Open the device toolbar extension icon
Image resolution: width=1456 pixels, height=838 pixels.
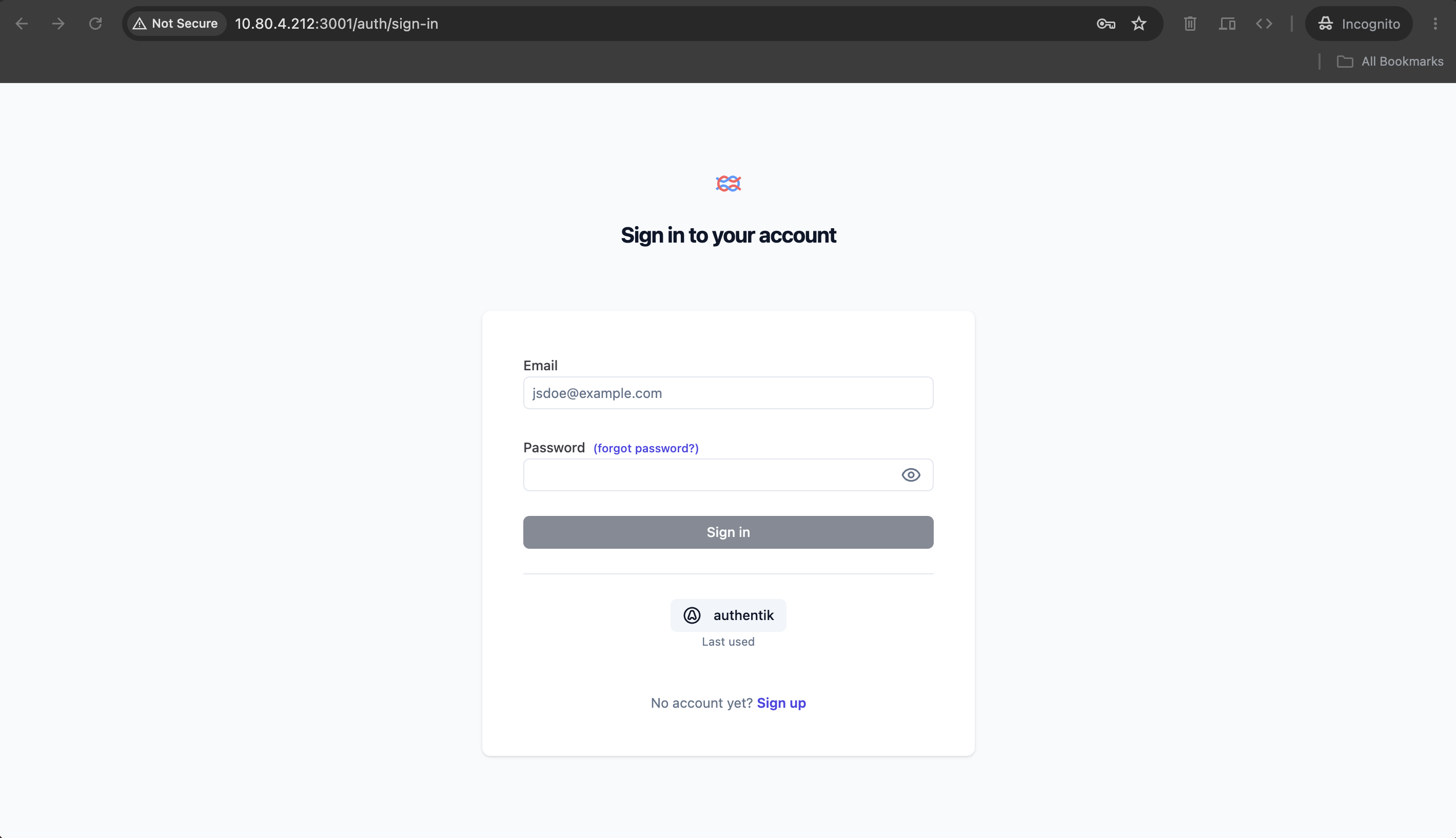coord(1227,24)
